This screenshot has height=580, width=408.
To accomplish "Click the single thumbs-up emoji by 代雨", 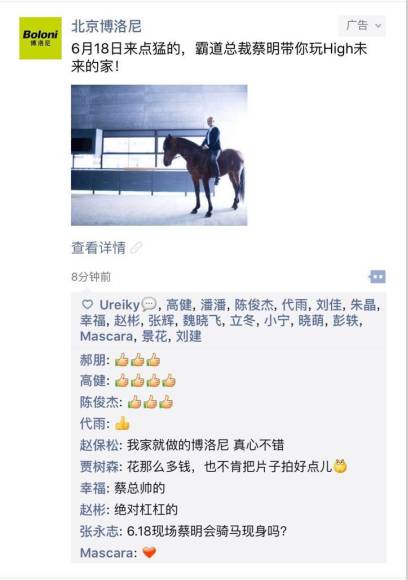I will click(x=122, y=424).
